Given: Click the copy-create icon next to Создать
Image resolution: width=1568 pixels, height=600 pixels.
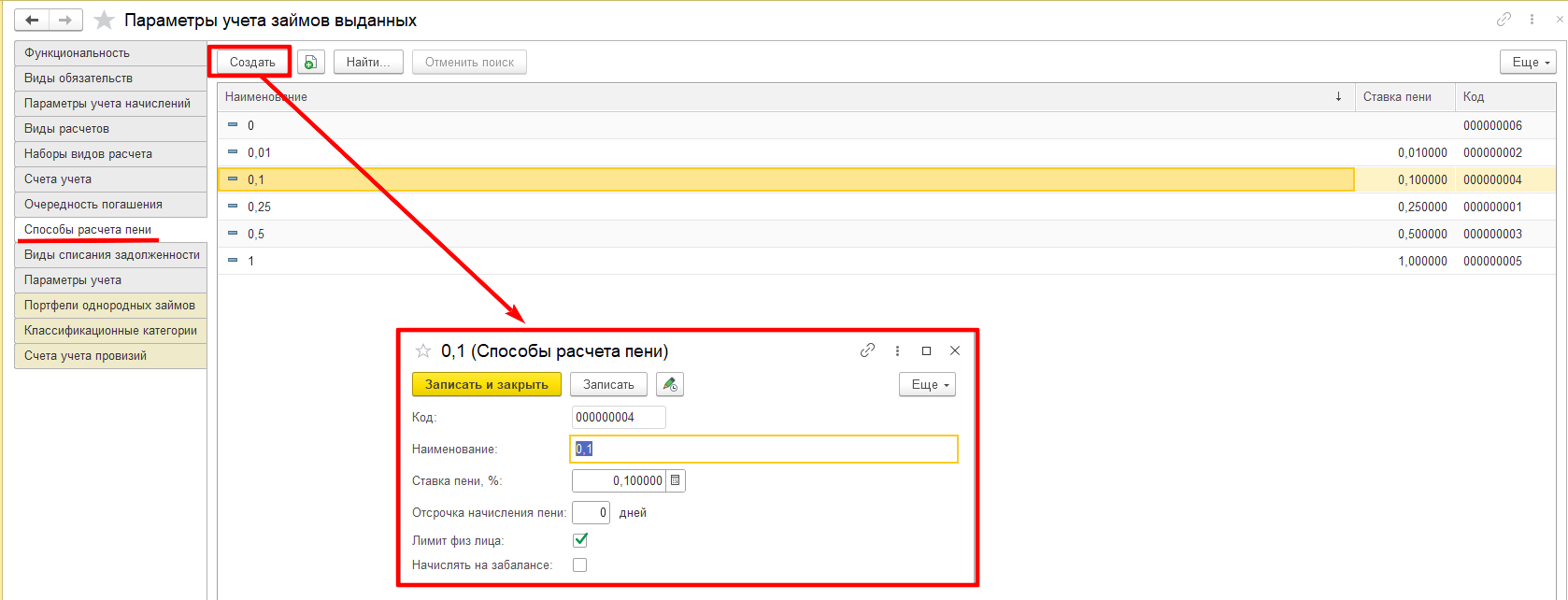Looking at the screenshot, I should click(x=310, y=63).
